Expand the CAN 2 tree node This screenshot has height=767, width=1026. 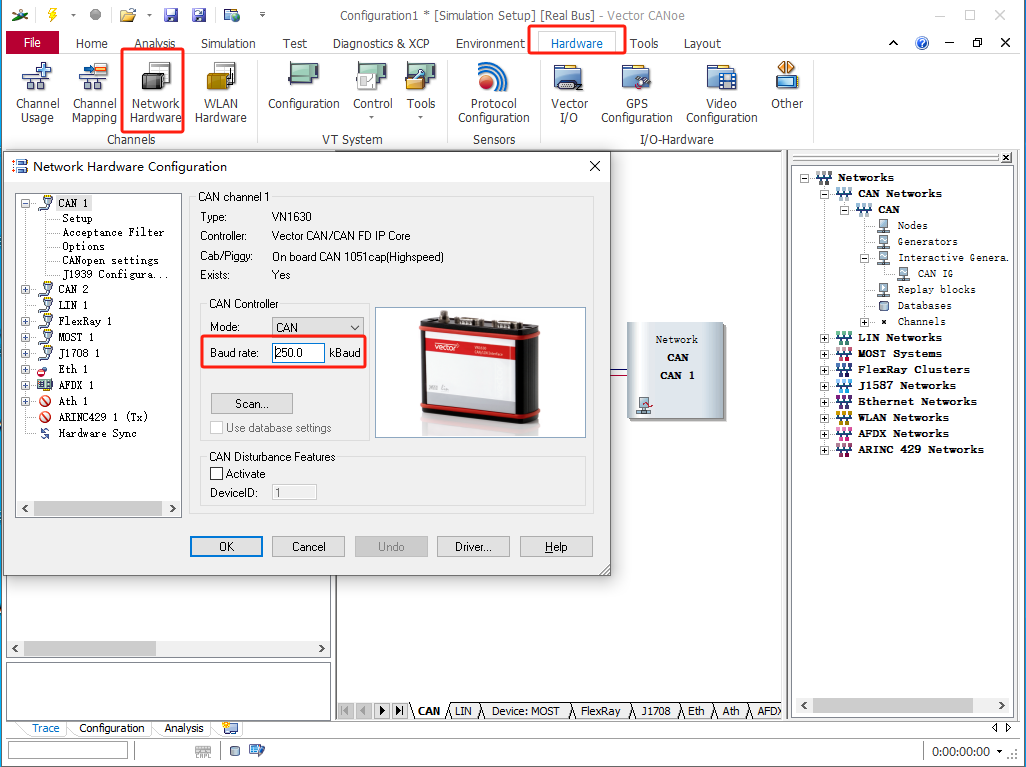(26, 289)
